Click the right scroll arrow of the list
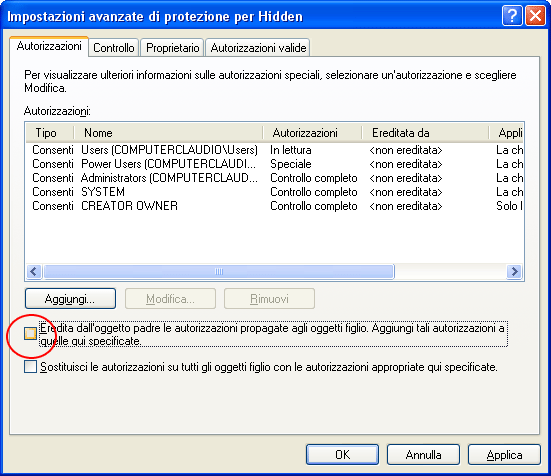This screenshot has width=551, height=476. click(x=514, y=272)
